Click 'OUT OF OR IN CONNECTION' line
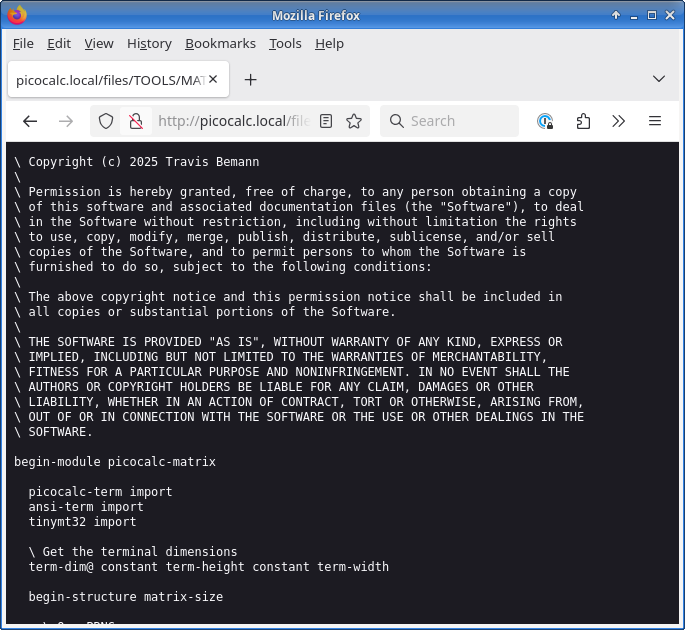 point(299,417)
